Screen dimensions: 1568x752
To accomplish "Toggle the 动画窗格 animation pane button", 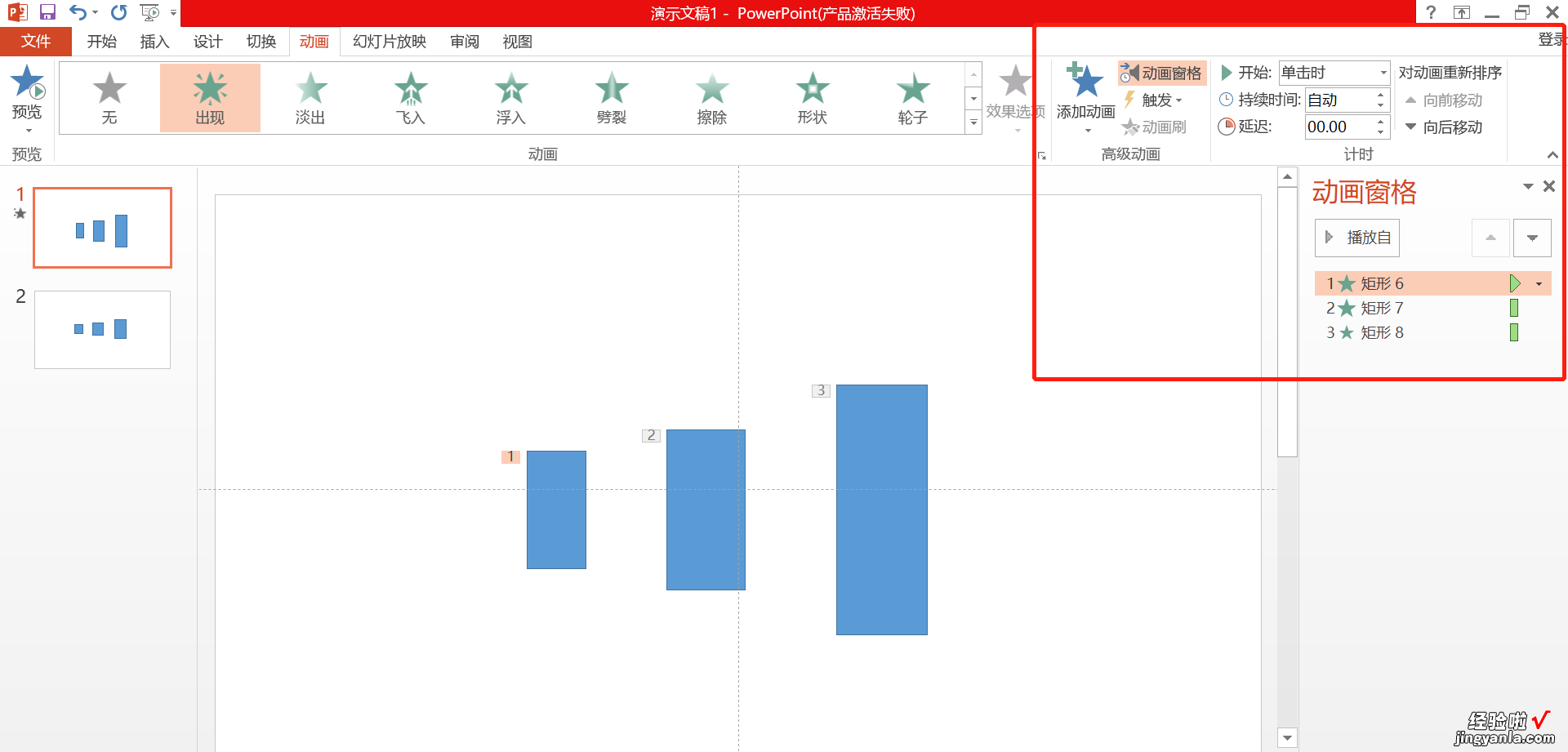I will click(1162, 73).
